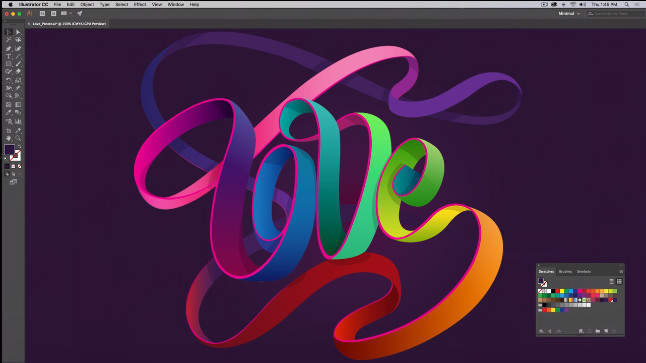This screenshot has height=363, width=646.
Task: Open the Object menu
Action: (x=87, y=5)
